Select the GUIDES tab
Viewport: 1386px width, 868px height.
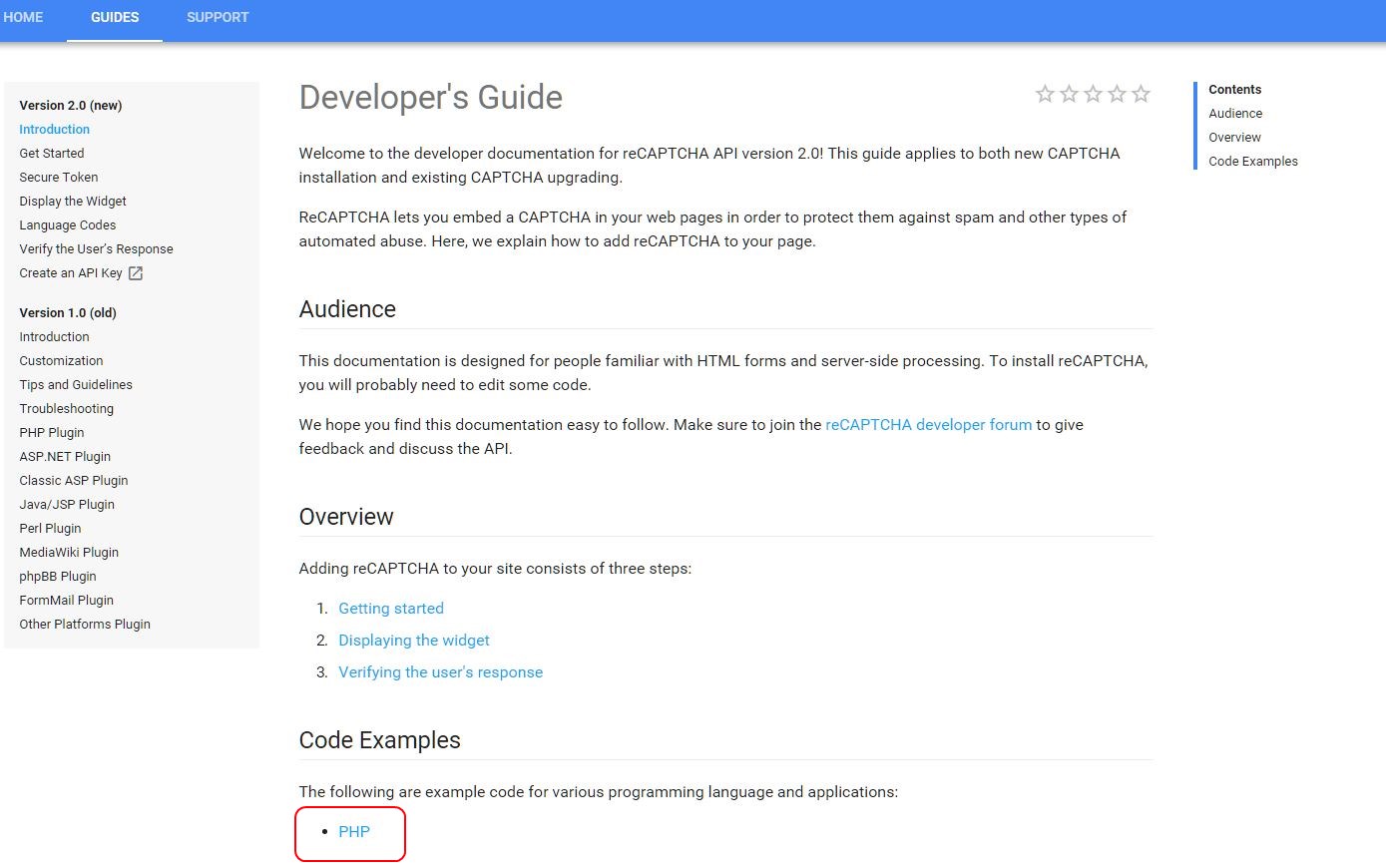point(115,17)
